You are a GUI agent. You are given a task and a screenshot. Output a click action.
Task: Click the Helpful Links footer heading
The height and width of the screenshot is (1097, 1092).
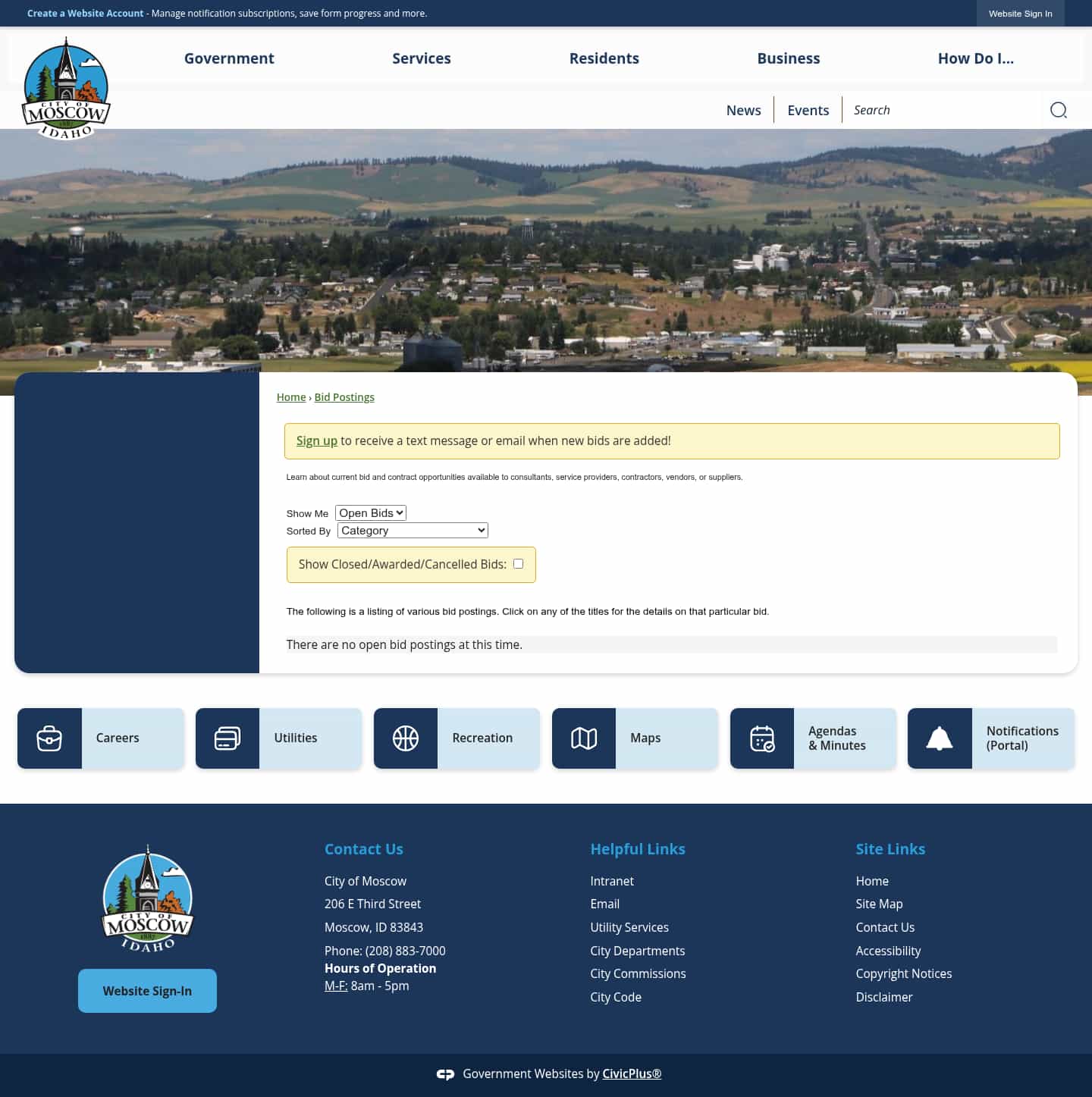point(638,849)
